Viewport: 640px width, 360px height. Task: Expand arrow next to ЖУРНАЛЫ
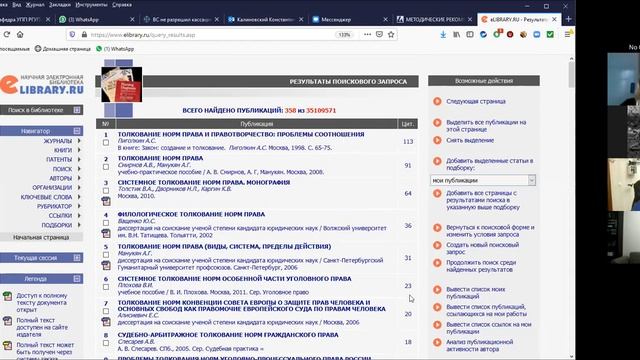[x=79, y=141]
